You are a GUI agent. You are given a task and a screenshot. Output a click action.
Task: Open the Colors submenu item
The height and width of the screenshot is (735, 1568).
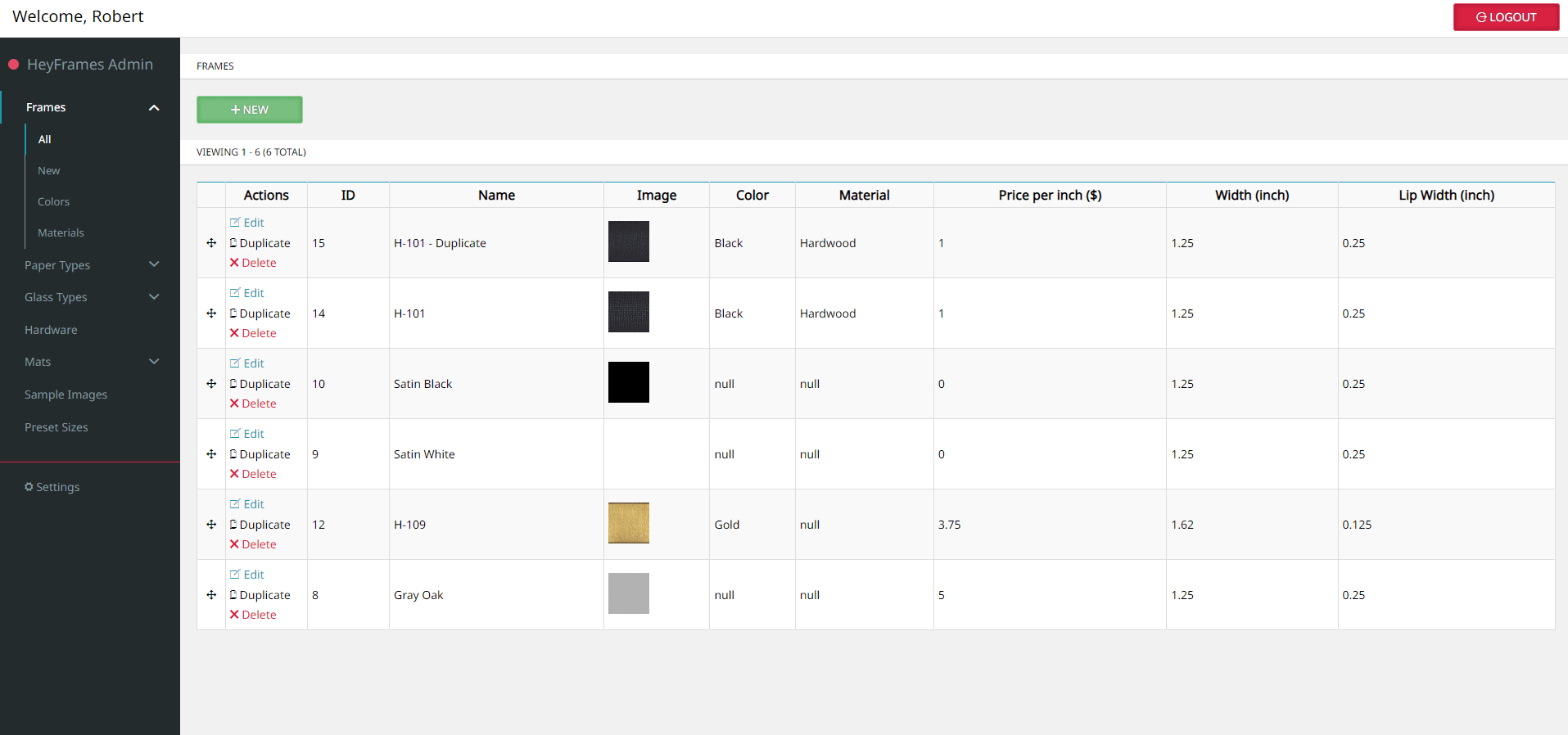[53, 202]
